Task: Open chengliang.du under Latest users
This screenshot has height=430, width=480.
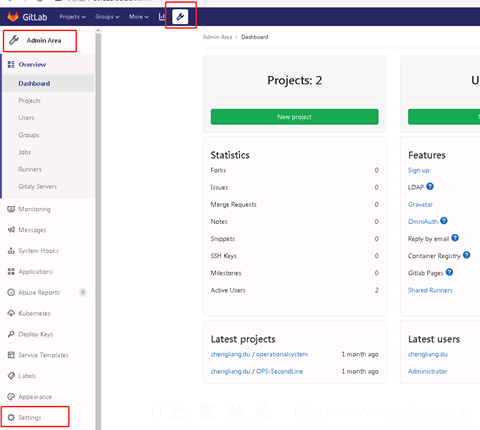Action: [x=428, y=354]
